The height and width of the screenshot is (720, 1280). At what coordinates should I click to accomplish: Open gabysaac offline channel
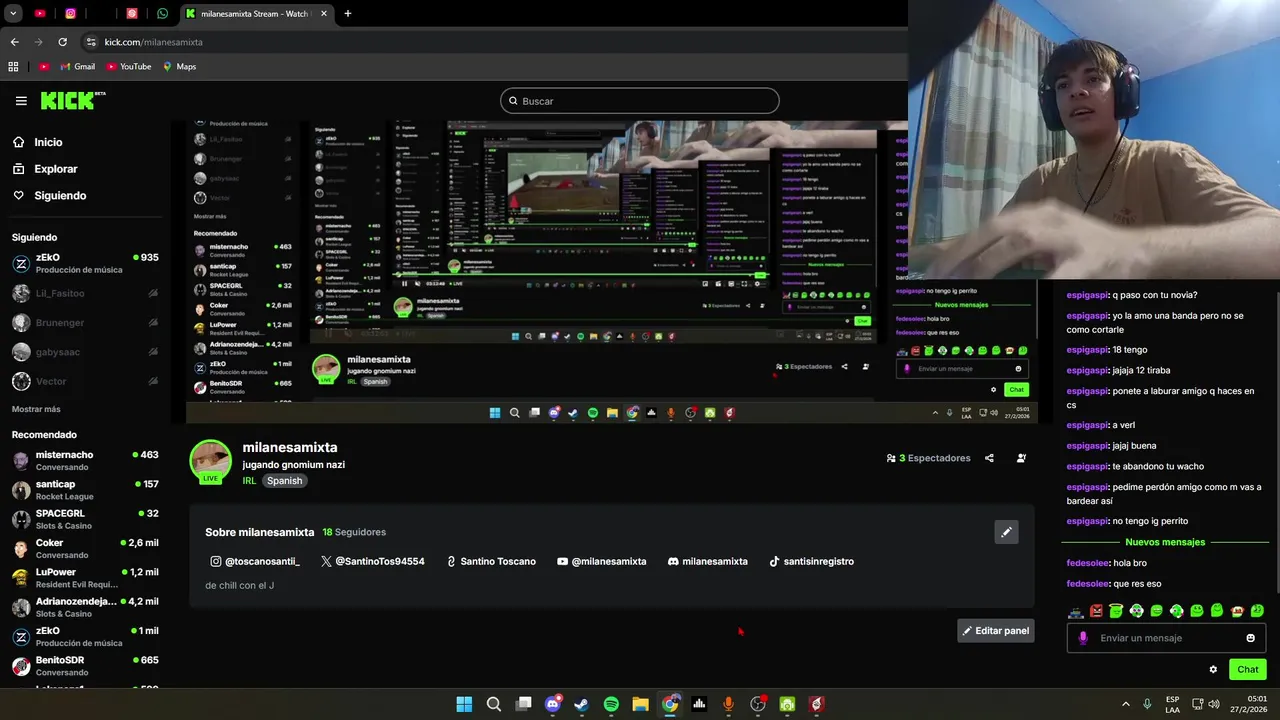(x=85, y=352)
